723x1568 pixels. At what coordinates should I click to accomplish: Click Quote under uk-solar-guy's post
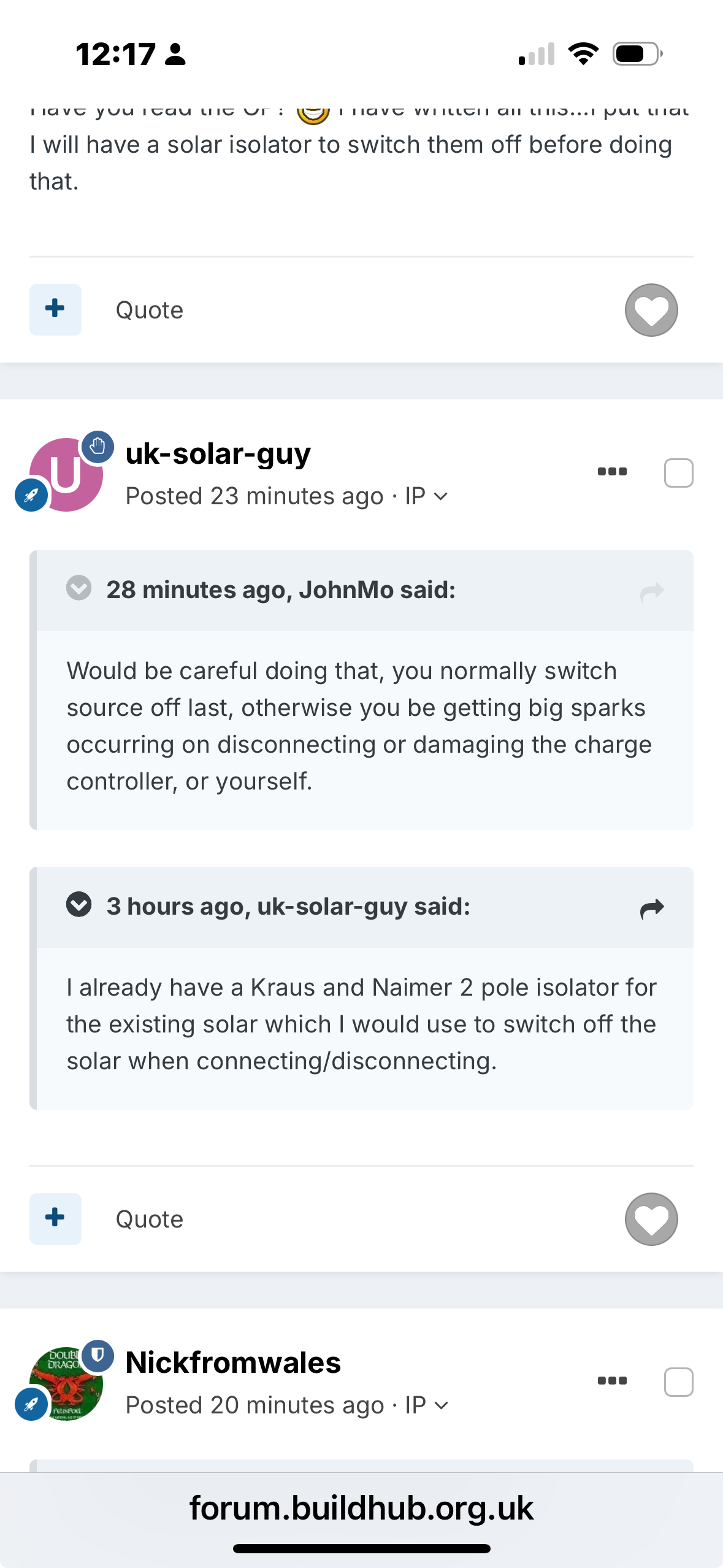(149, 1219)
